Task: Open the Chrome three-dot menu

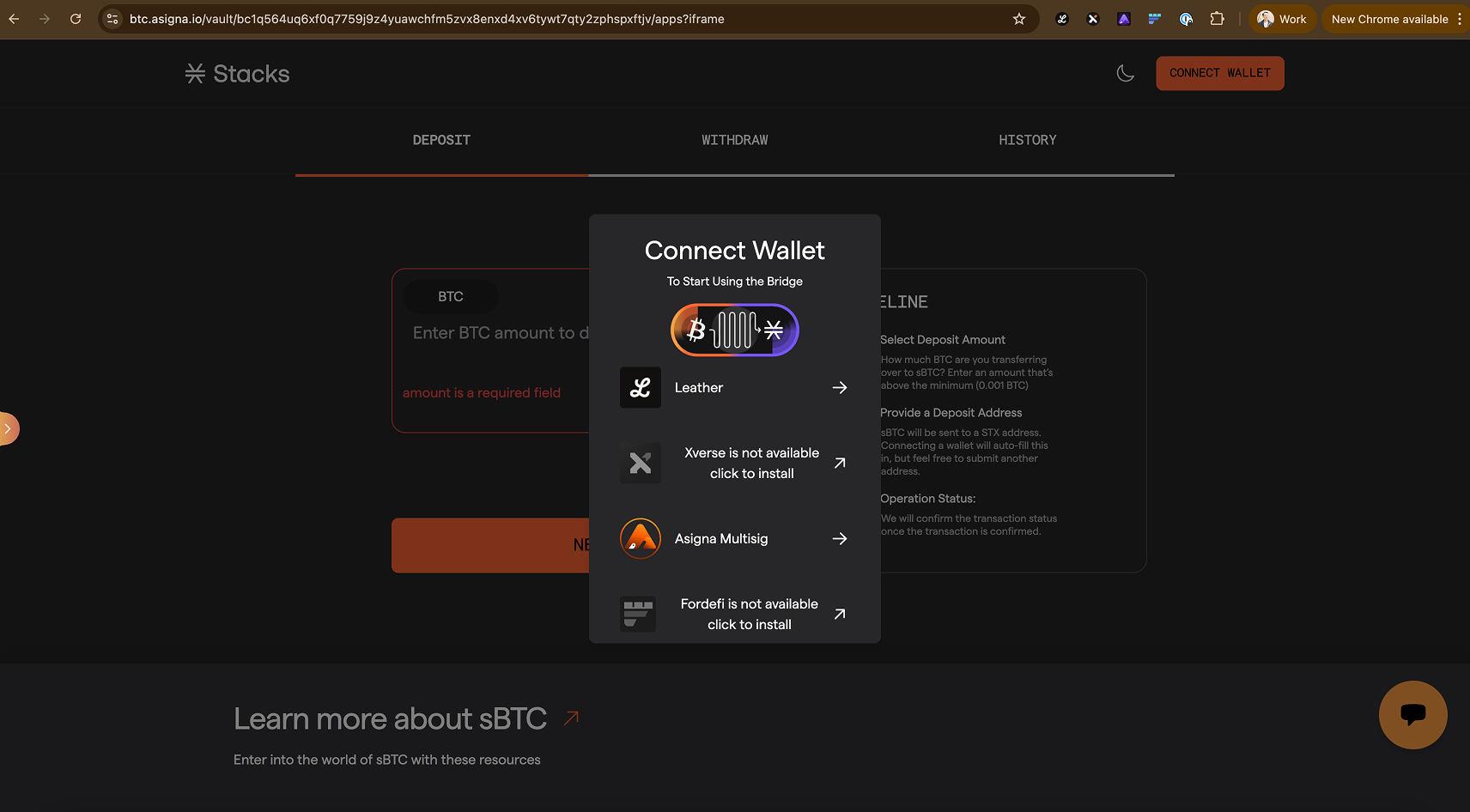Action: tap(1459, 19)
